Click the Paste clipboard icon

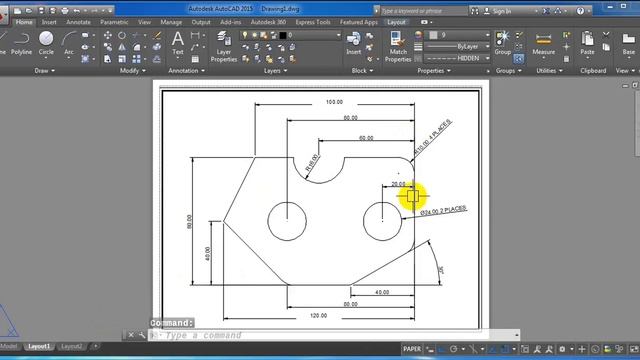coord(587,43)
